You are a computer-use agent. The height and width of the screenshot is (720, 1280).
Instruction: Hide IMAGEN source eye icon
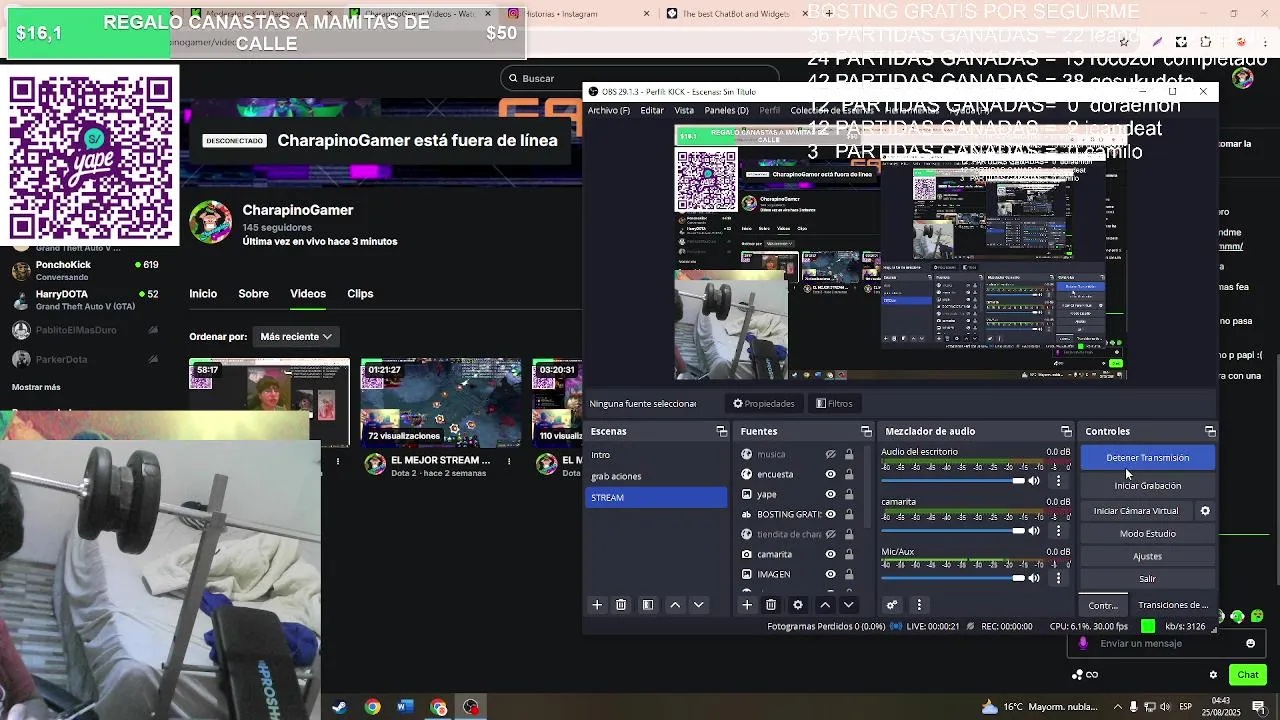(x=830, y=574)
